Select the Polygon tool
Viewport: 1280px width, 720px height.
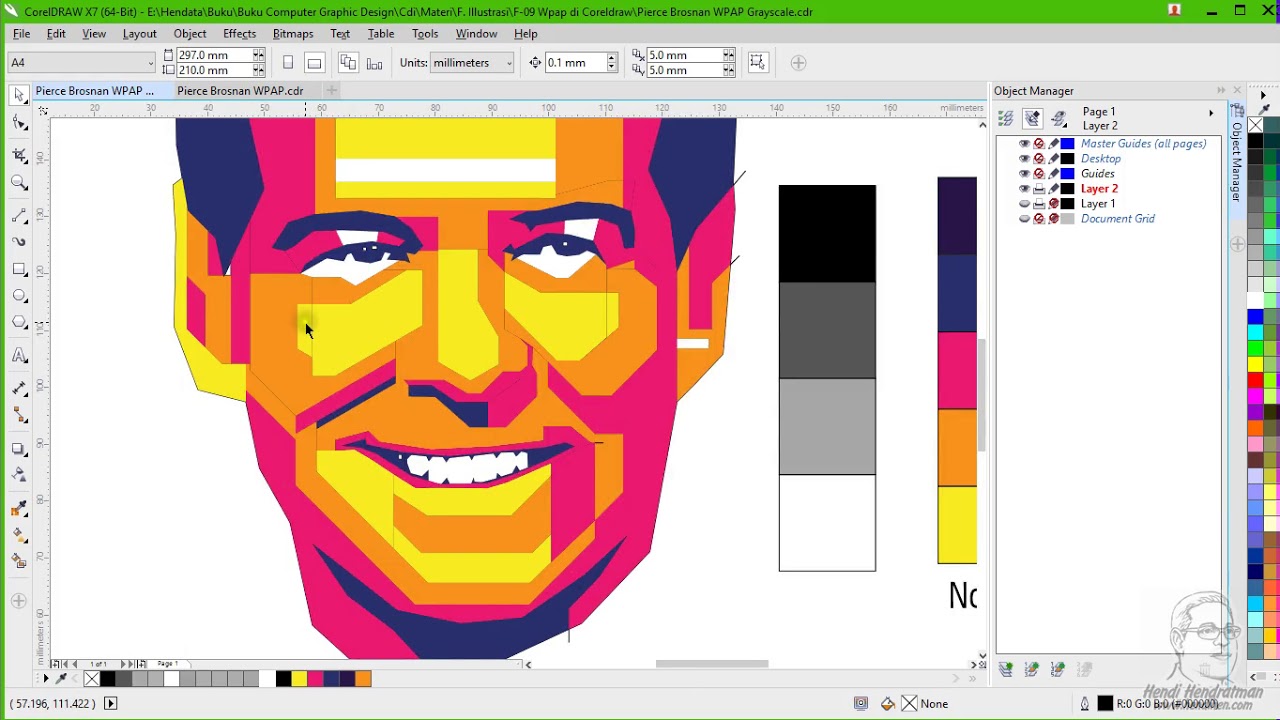19,323
